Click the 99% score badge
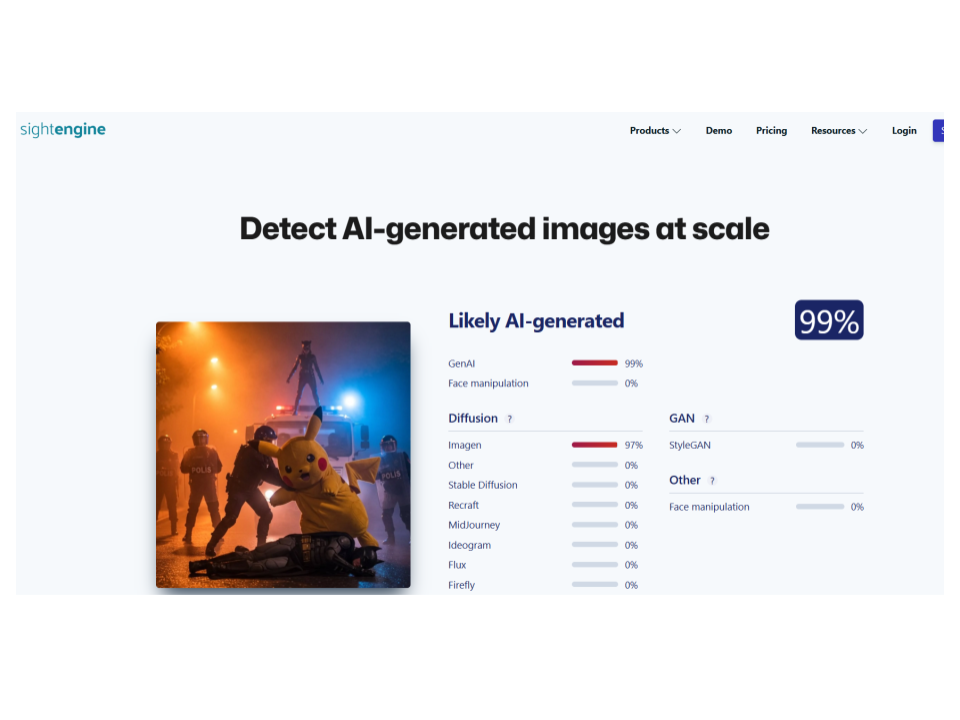The width and height of the screenshot is (960, 720). [x=829, y=321]
